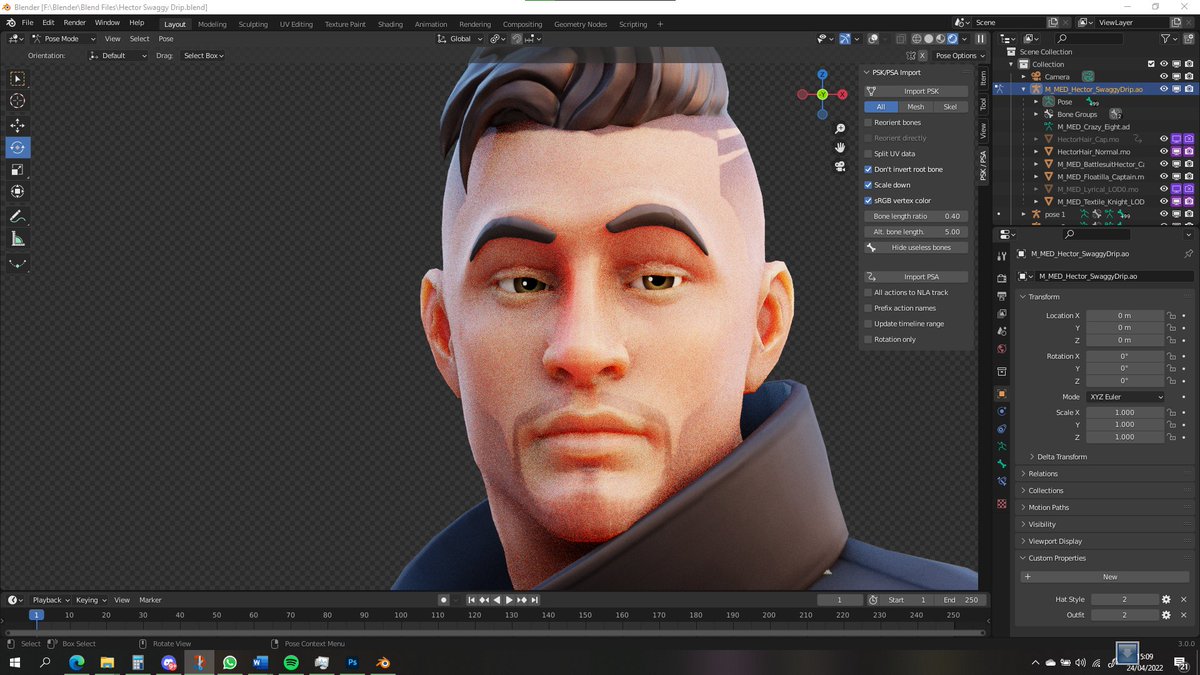Select the Cursor tool
Viewport: 1200px width, 675px height.
tap(18, 101)
